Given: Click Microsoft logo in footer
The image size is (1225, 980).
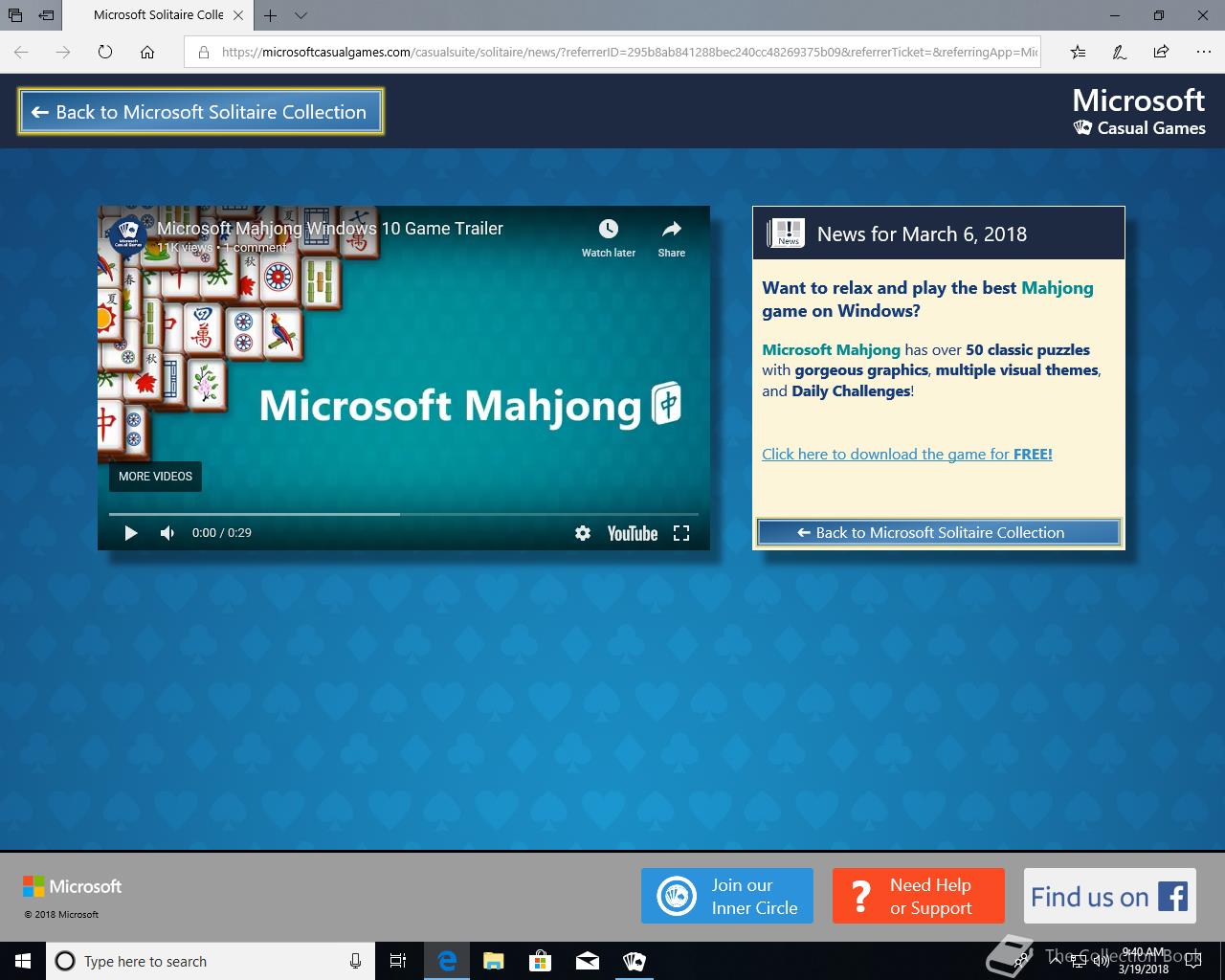Looking at the screenshot, I should (x=73, y=886).
